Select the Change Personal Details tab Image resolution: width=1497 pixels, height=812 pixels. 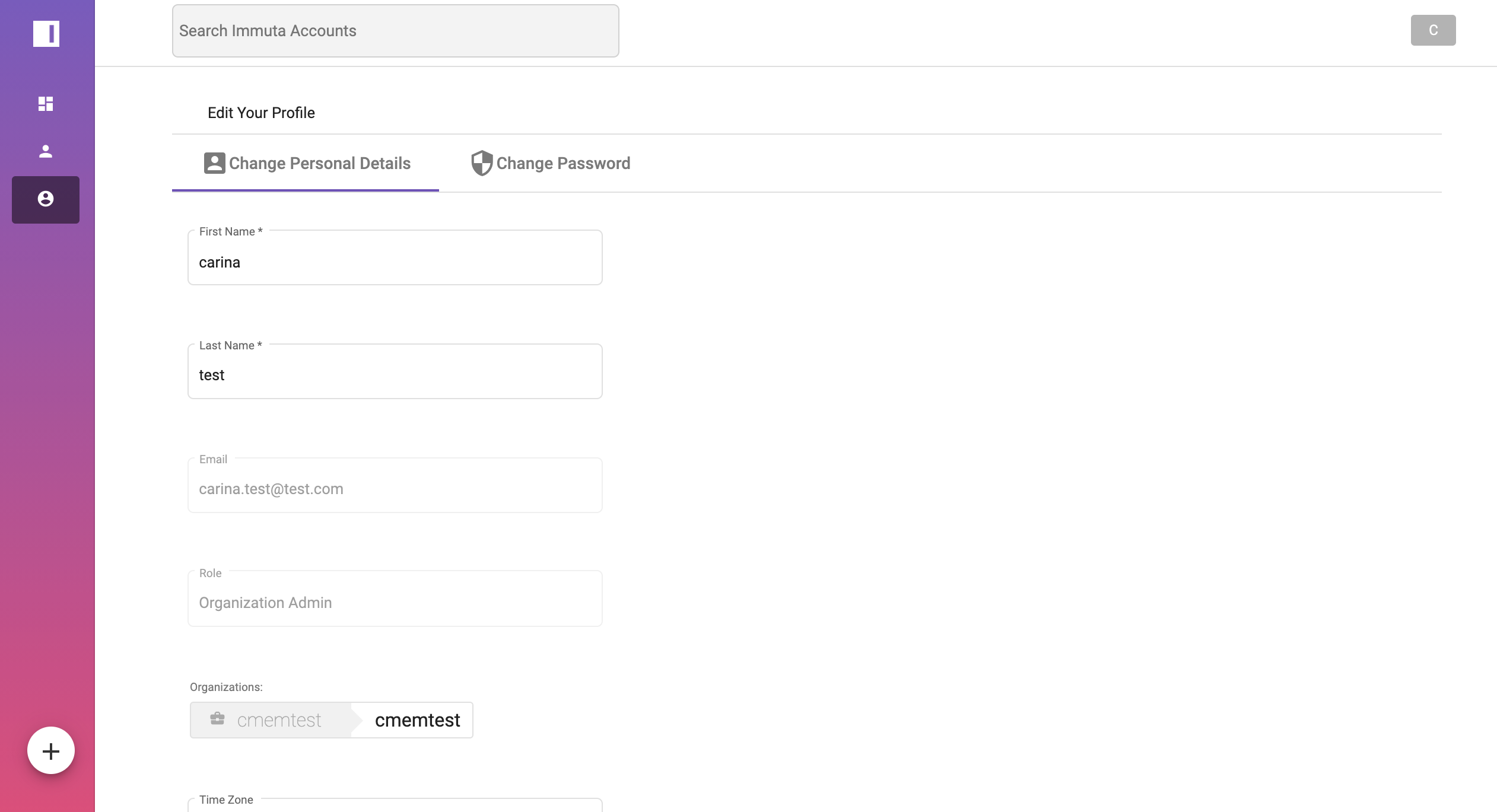click(306, 163)
